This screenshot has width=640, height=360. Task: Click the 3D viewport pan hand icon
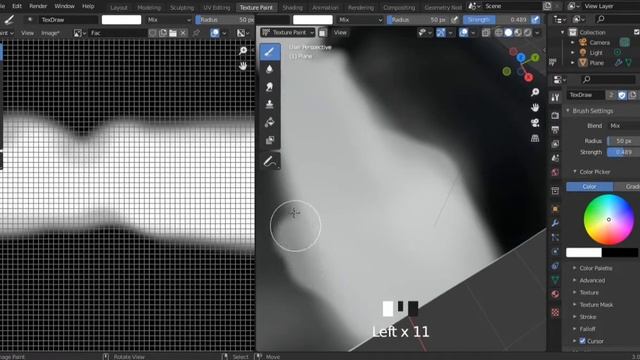pyautogui.click(x=535, y=107)
